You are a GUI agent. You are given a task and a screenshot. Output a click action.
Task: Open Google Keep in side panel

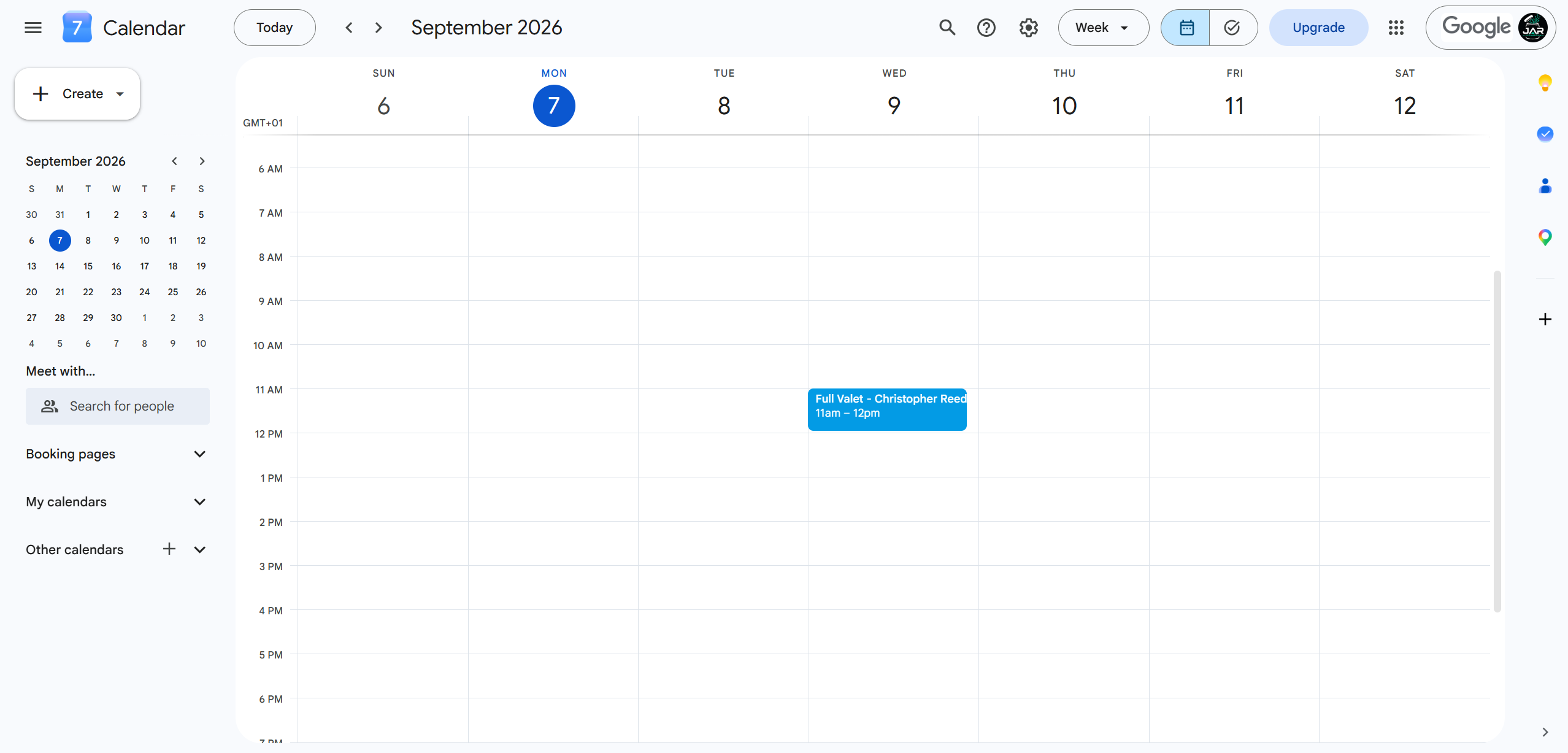(1545, 83)
